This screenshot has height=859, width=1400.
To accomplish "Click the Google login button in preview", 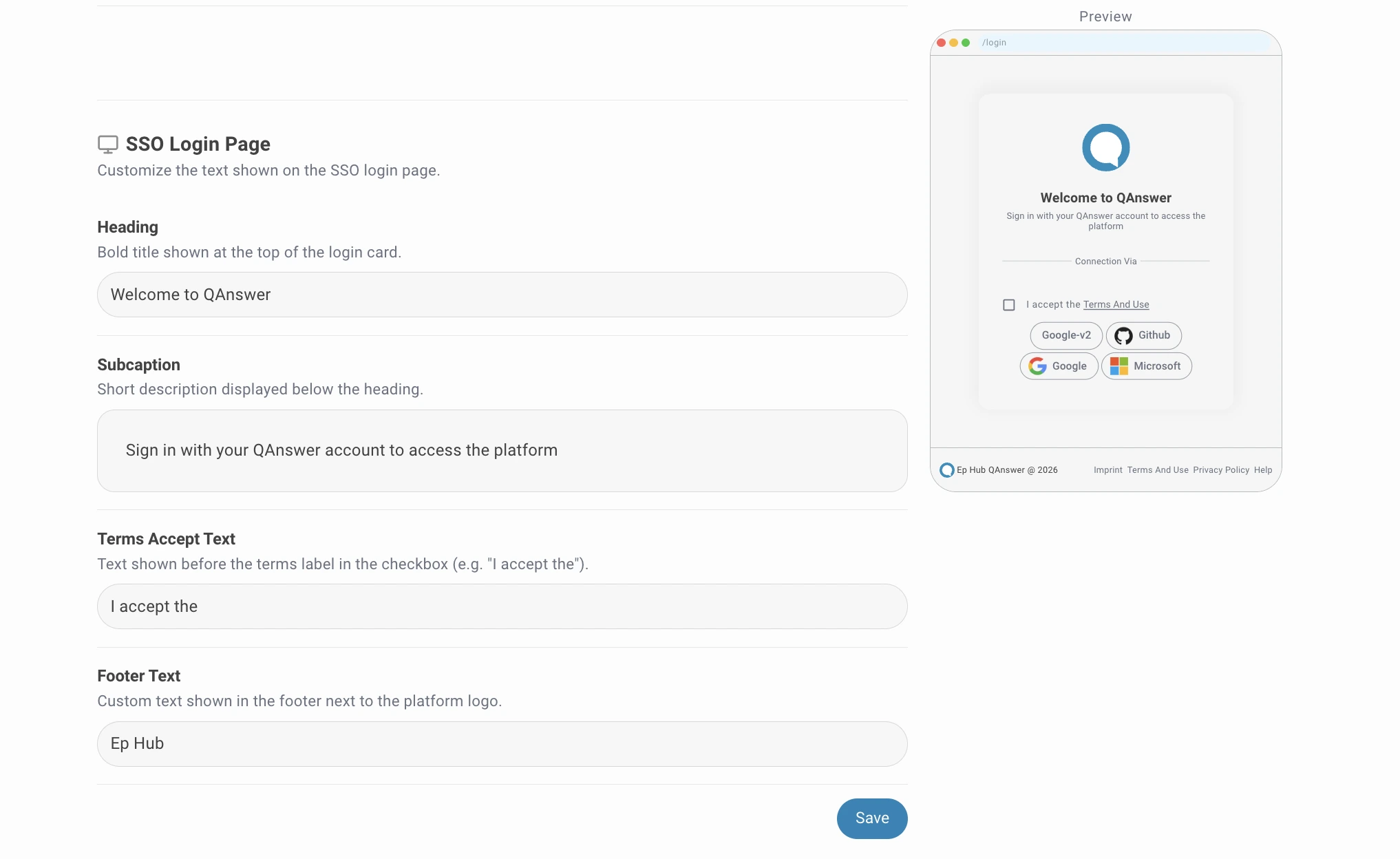I will 1059,366.
